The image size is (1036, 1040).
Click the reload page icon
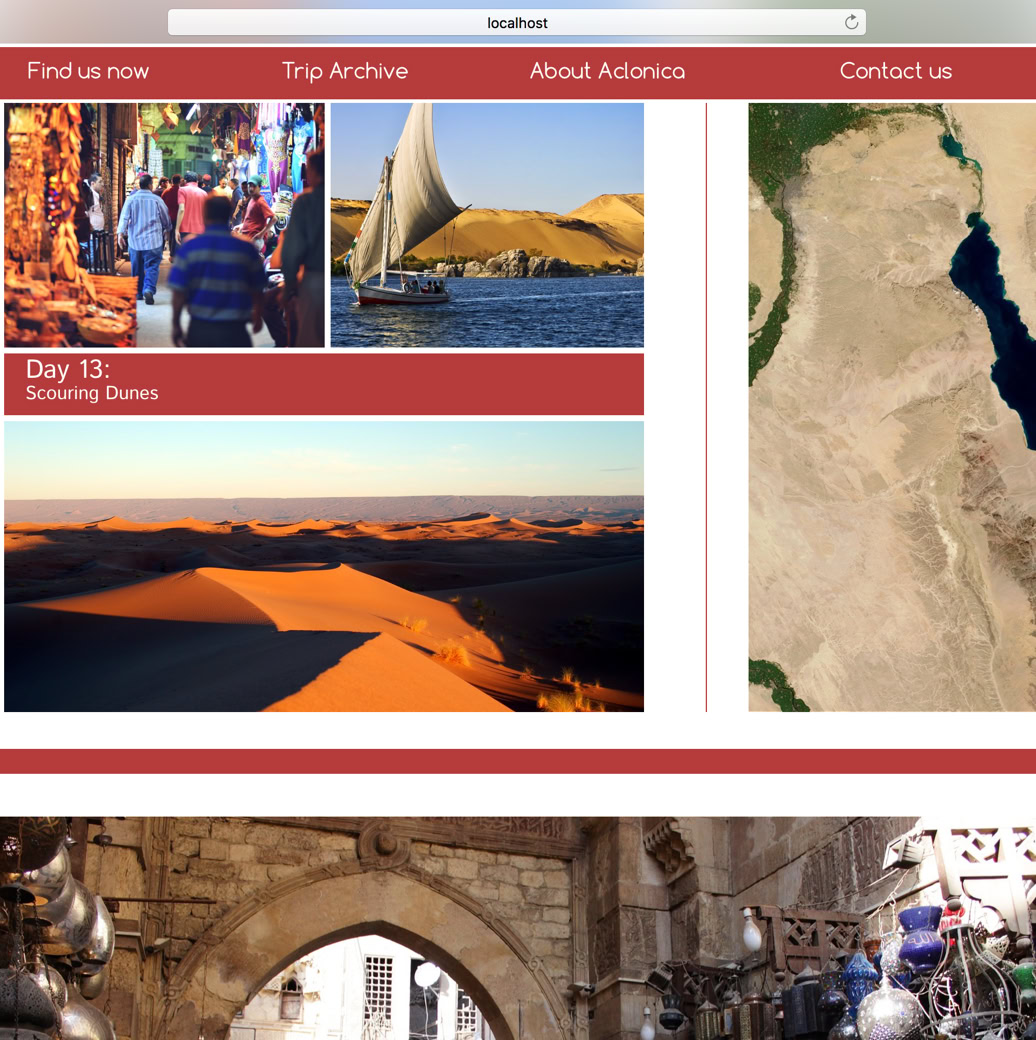click(851, 22)
